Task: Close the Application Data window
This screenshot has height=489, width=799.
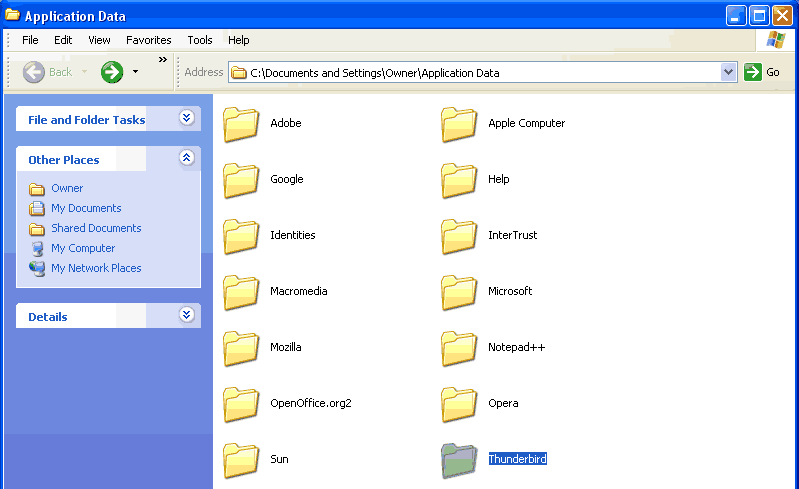Action: click(783, 15)
